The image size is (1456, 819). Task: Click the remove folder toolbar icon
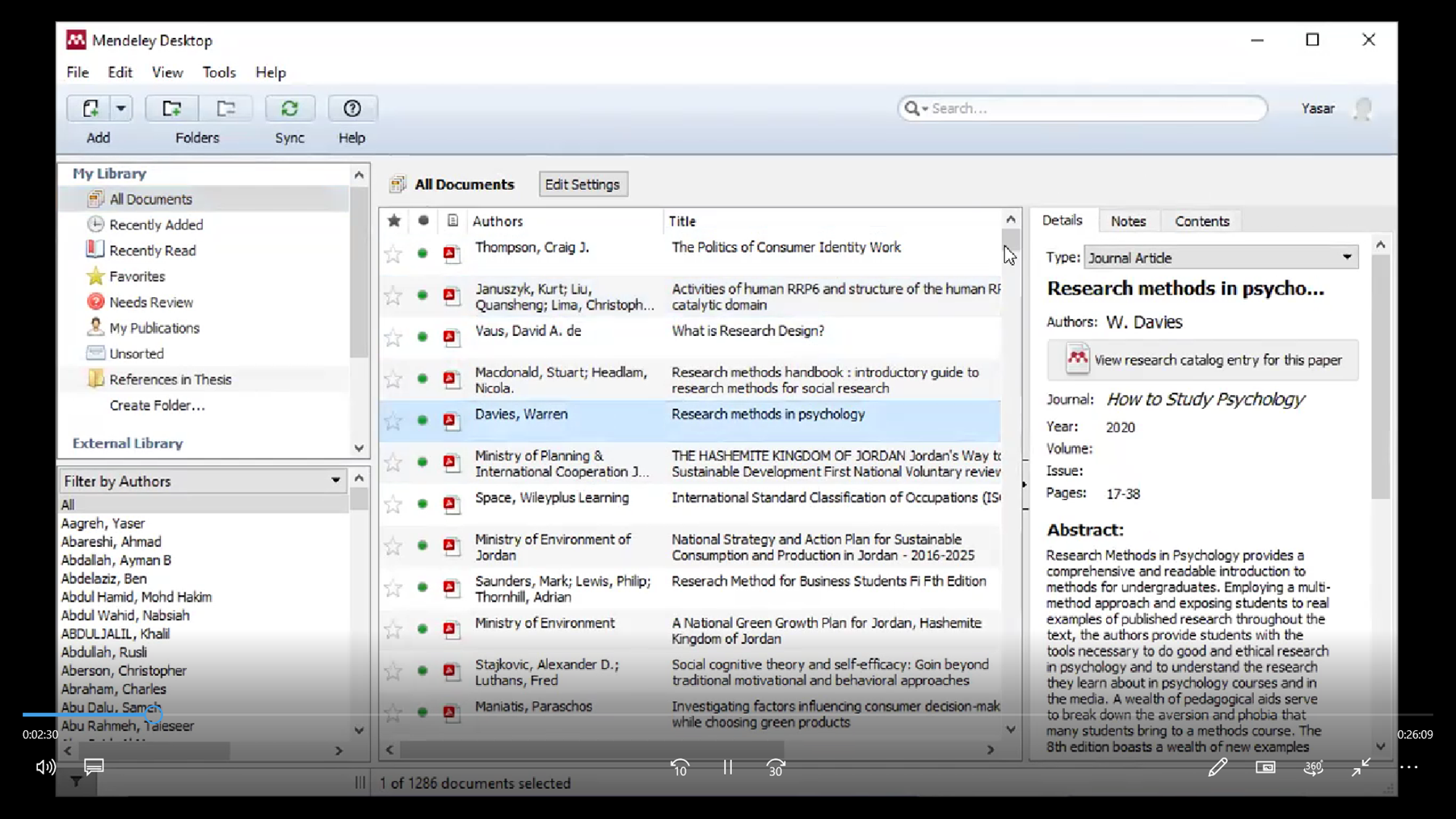pyautogui.click(x=225, y=108)
